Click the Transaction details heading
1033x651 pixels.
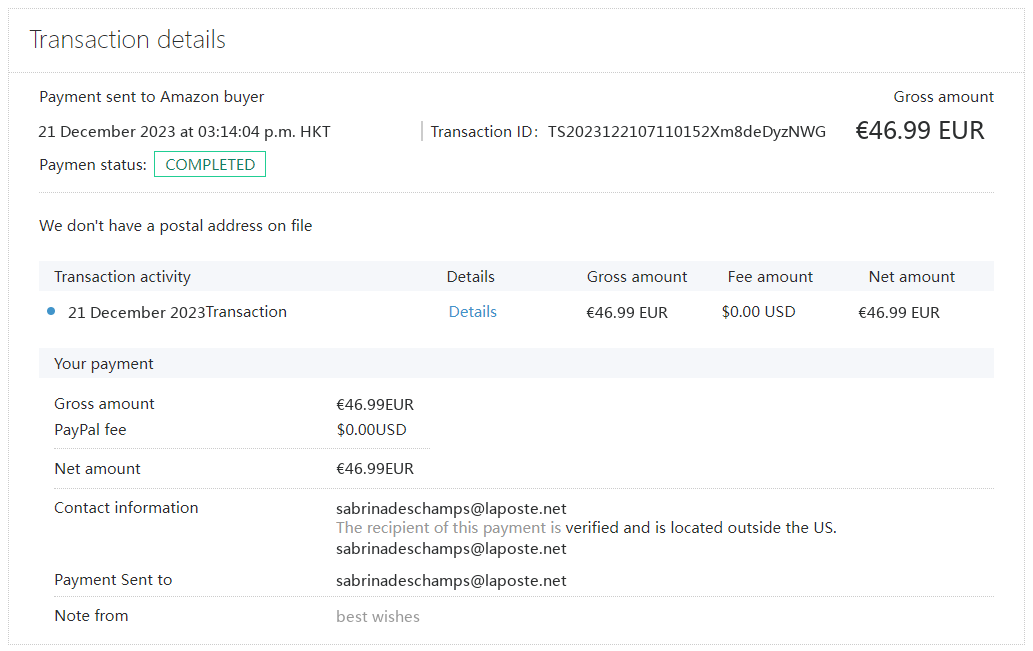coord(127,40)
